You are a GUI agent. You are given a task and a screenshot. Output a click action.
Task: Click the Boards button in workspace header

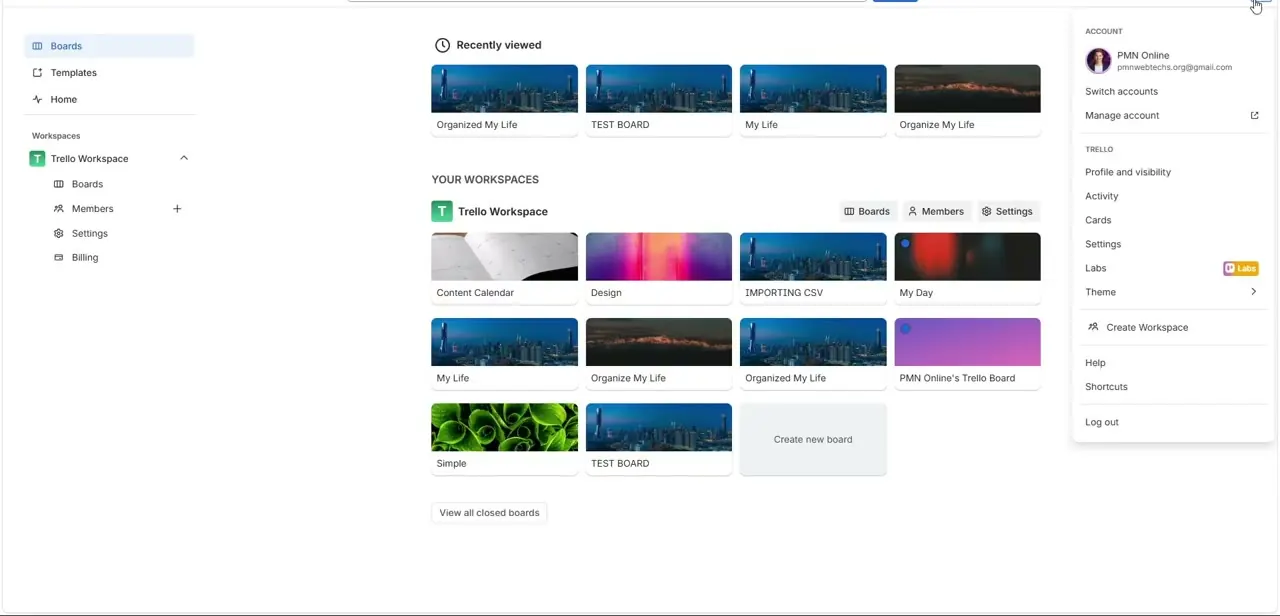(x=867, y=212)
